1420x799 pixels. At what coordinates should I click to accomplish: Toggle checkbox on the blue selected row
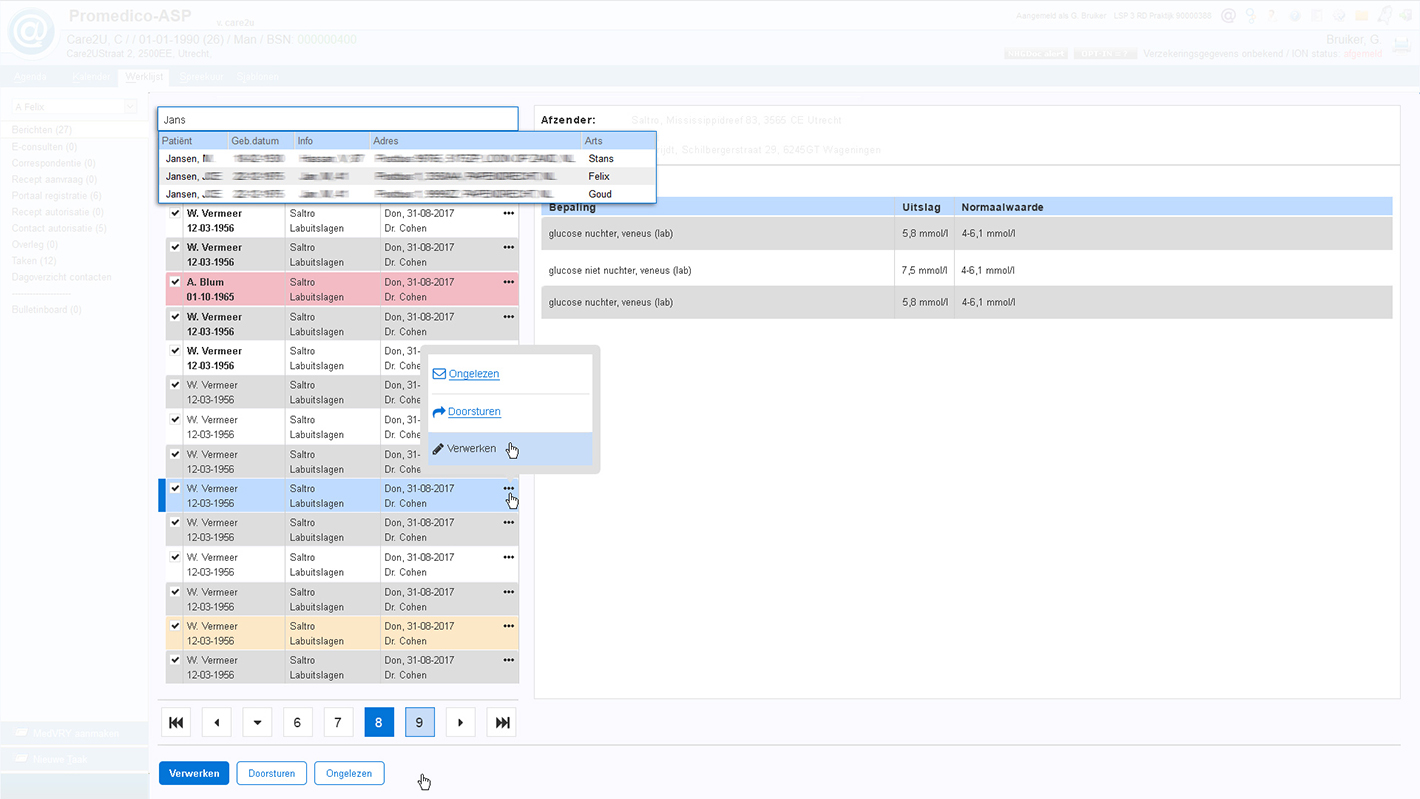[175, 489]
